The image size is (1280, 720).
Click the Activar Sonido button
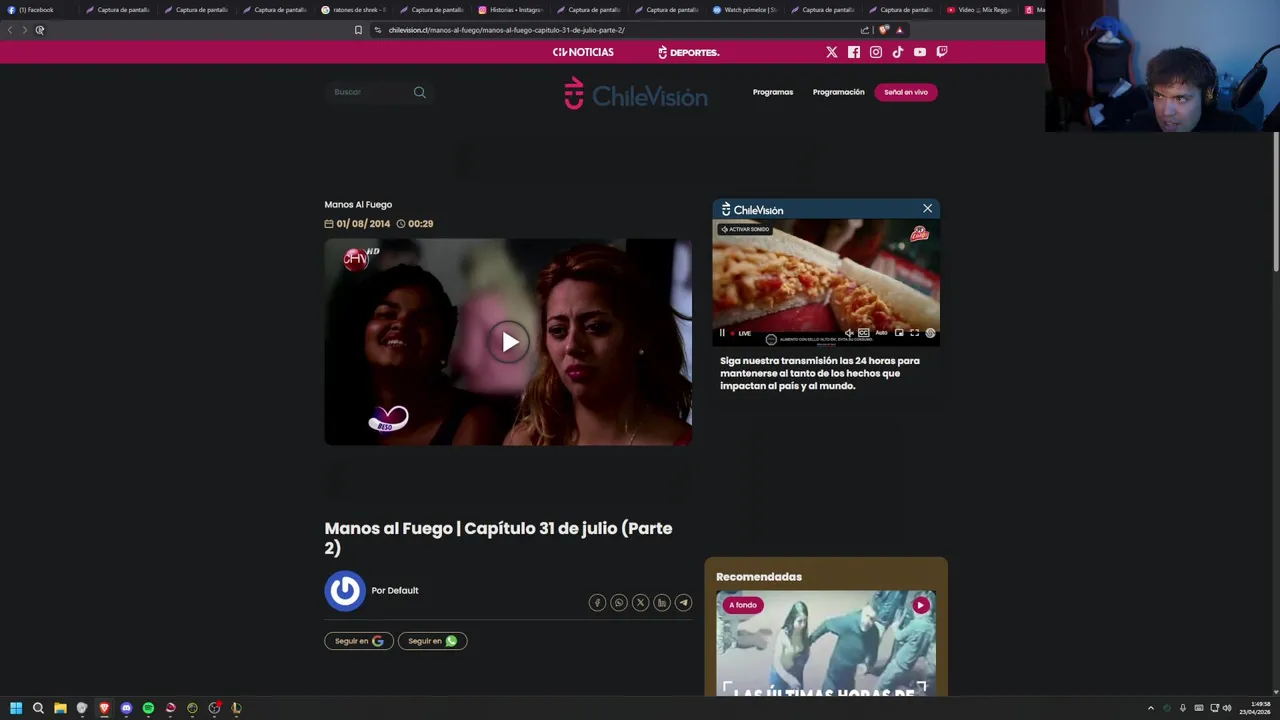[745, 229]
